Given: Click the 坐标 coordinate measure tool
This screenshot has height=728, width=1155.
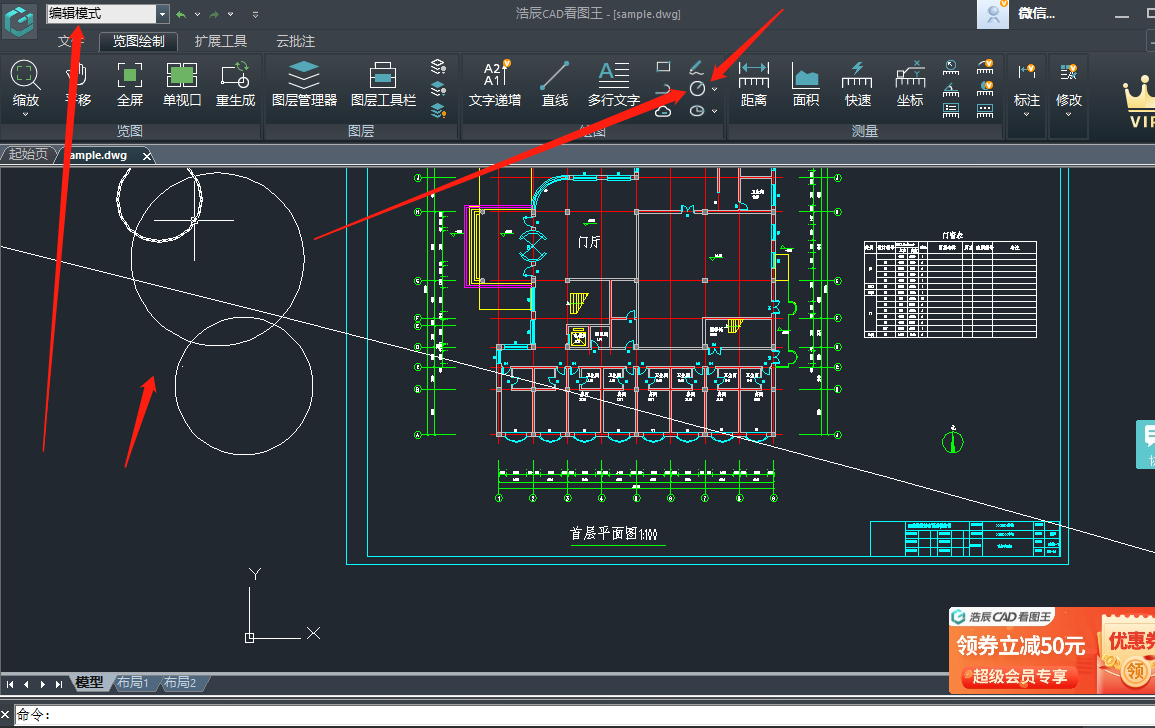Looking at the screenshot, I should [x=910, y=83].
